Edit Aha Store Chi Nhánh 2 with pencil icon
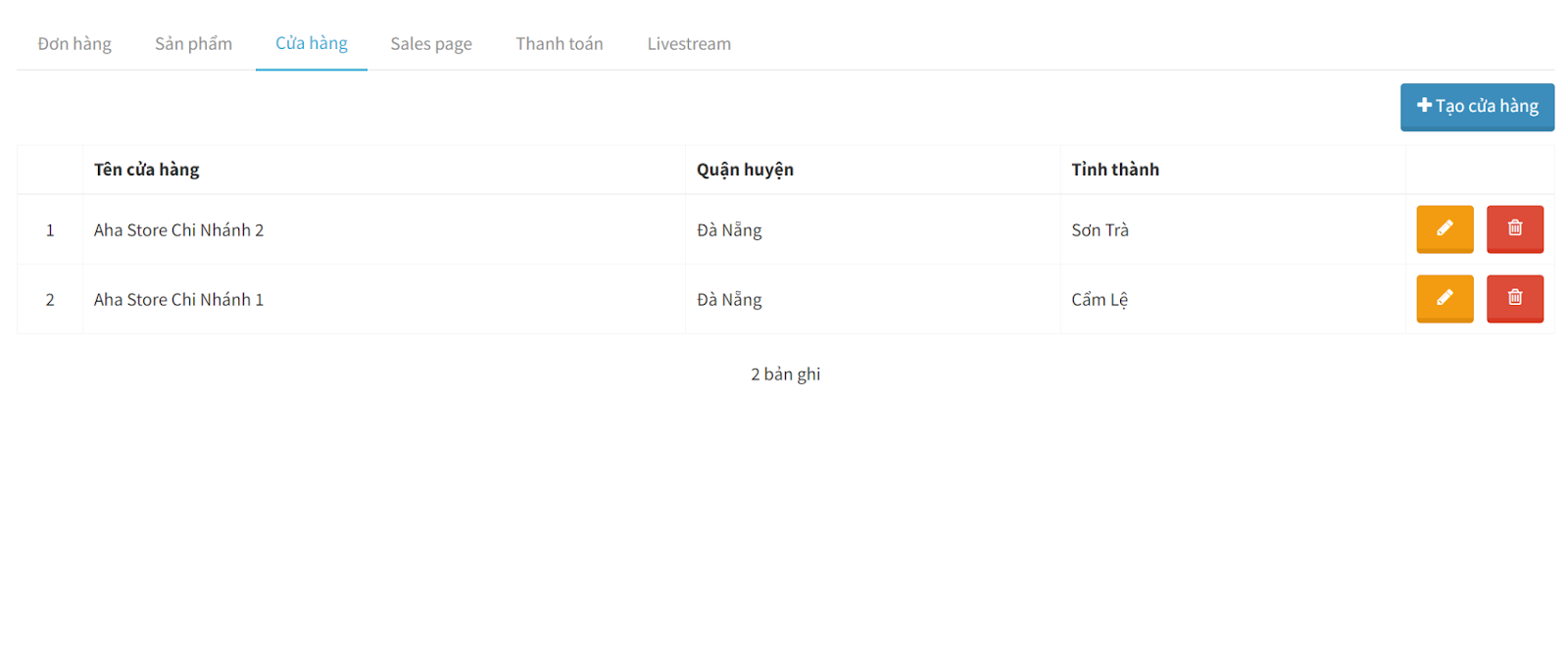 [x=1445, y=229]
